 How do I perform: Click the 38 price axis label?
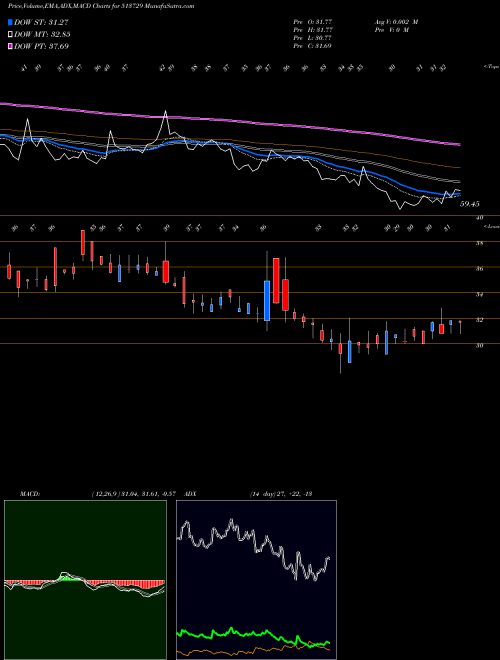click(480, 243)
